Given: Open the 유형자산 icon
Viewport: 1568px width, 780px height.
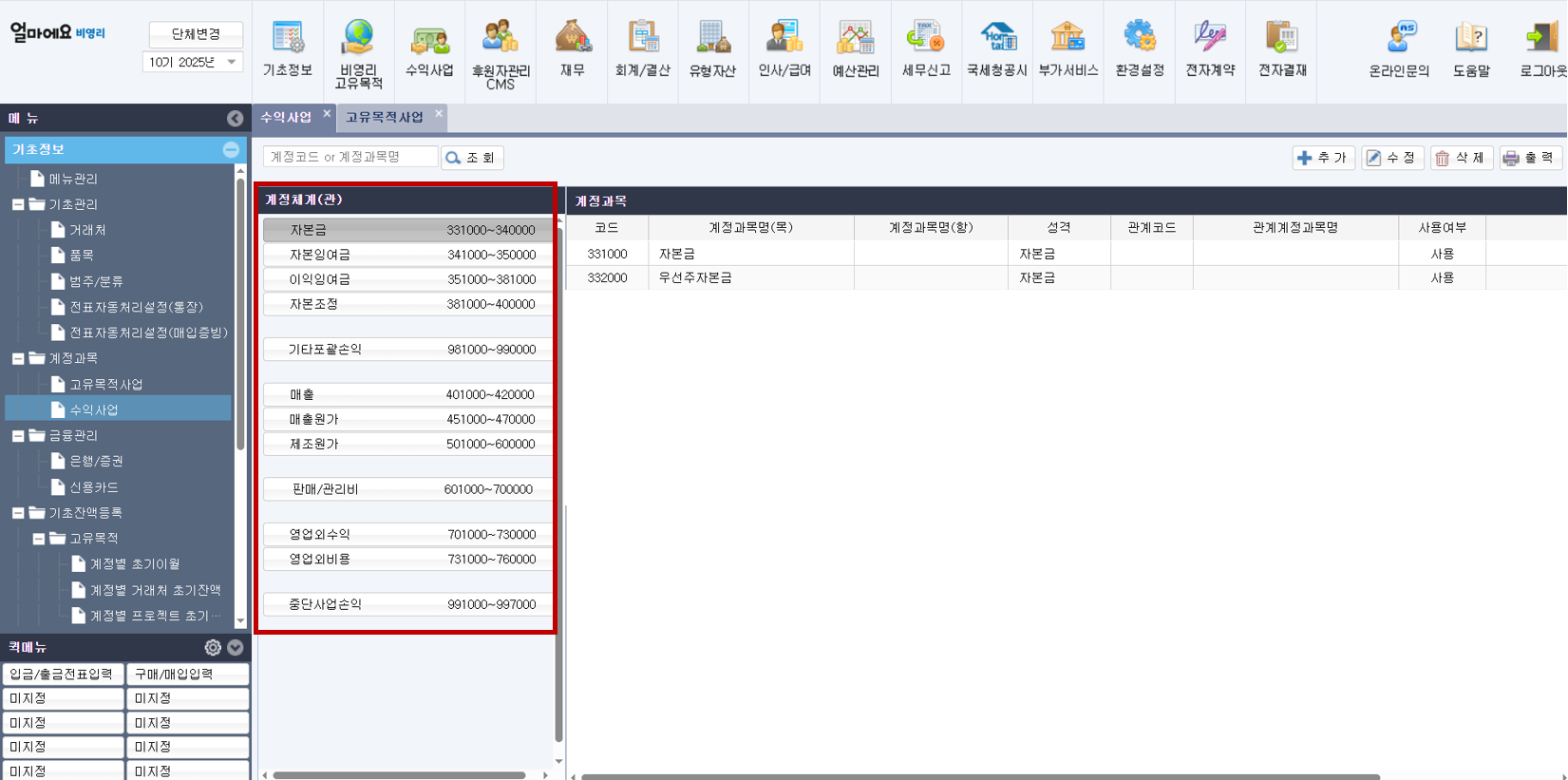Looking at the screenshot, I should point(712,49).
